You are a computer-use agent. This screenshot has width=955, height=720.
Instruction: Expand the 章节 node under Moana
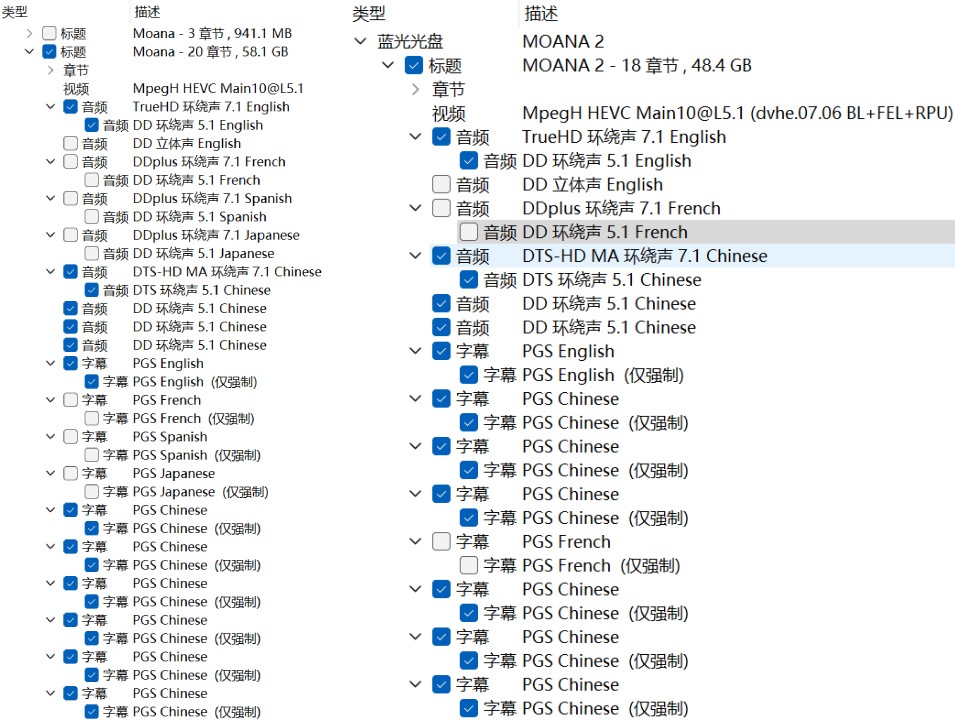coord(51,70)
